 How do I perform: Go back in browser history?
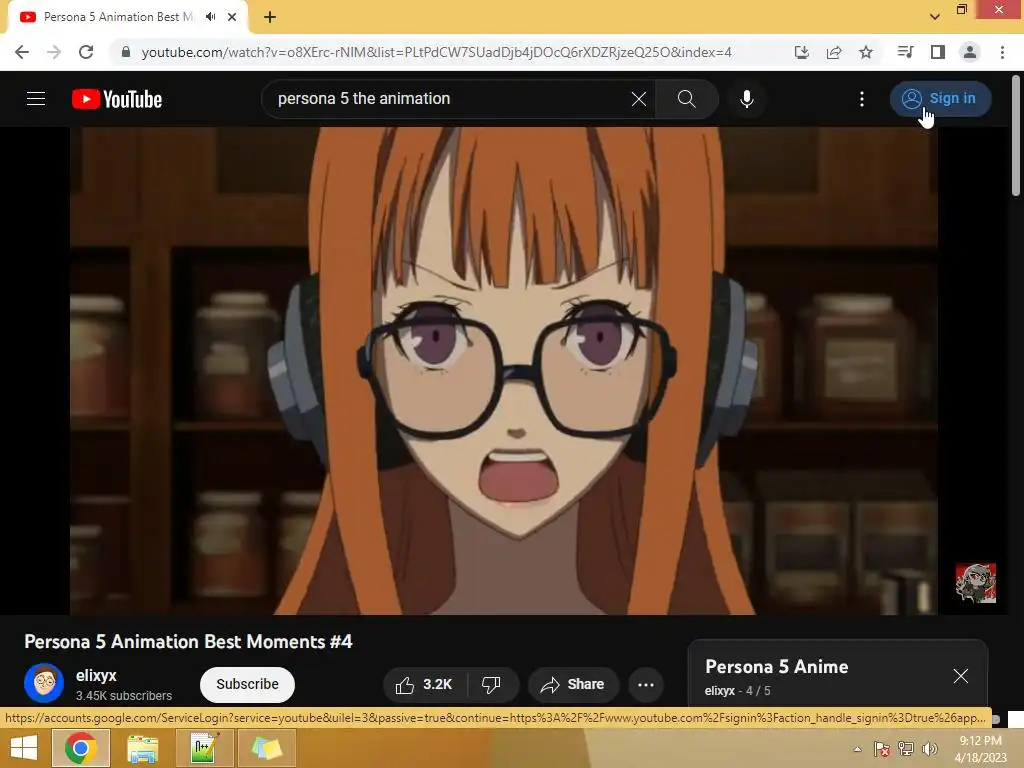click(22, 52)
